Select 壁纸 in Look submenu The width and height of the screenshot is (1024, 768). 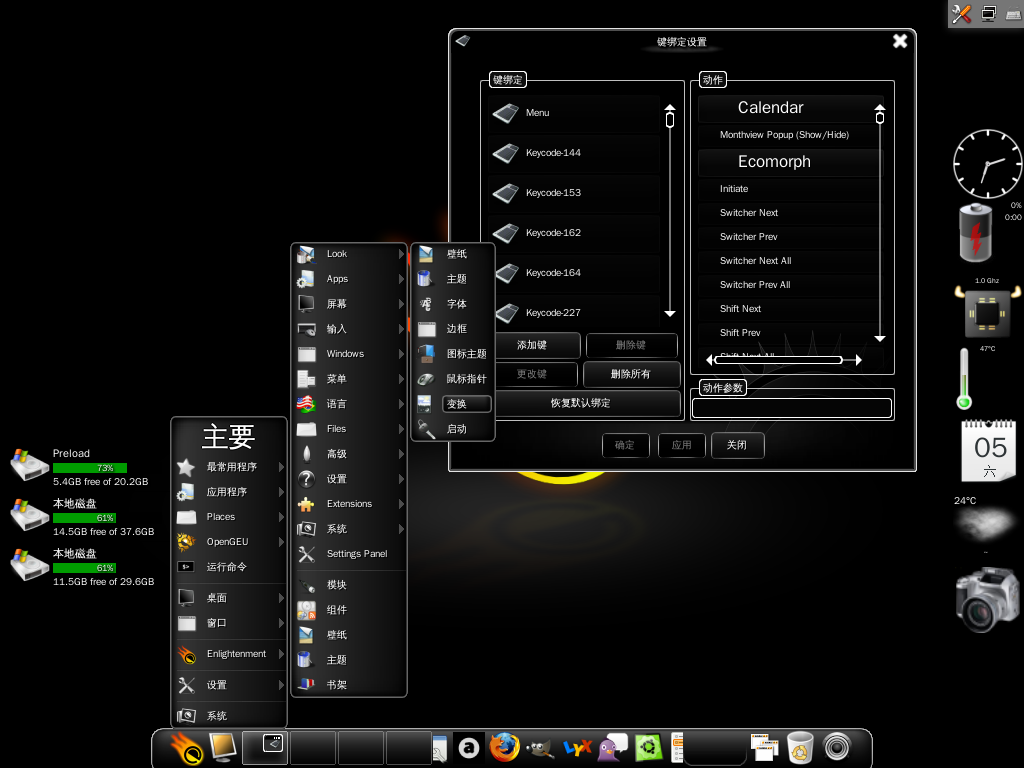tap(453, 254)
